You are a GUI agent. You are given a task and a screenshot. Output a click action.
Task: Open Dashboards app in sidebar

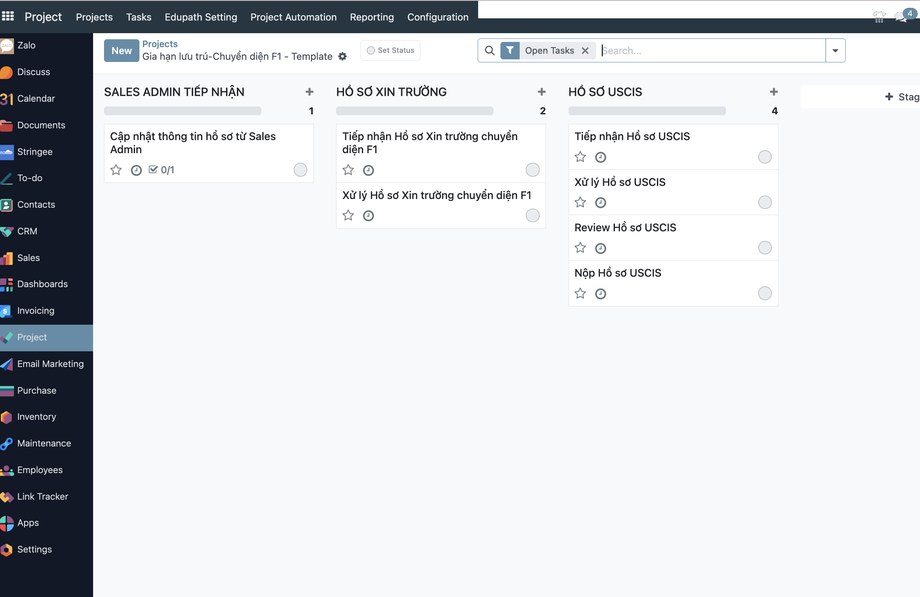point(46,284)
